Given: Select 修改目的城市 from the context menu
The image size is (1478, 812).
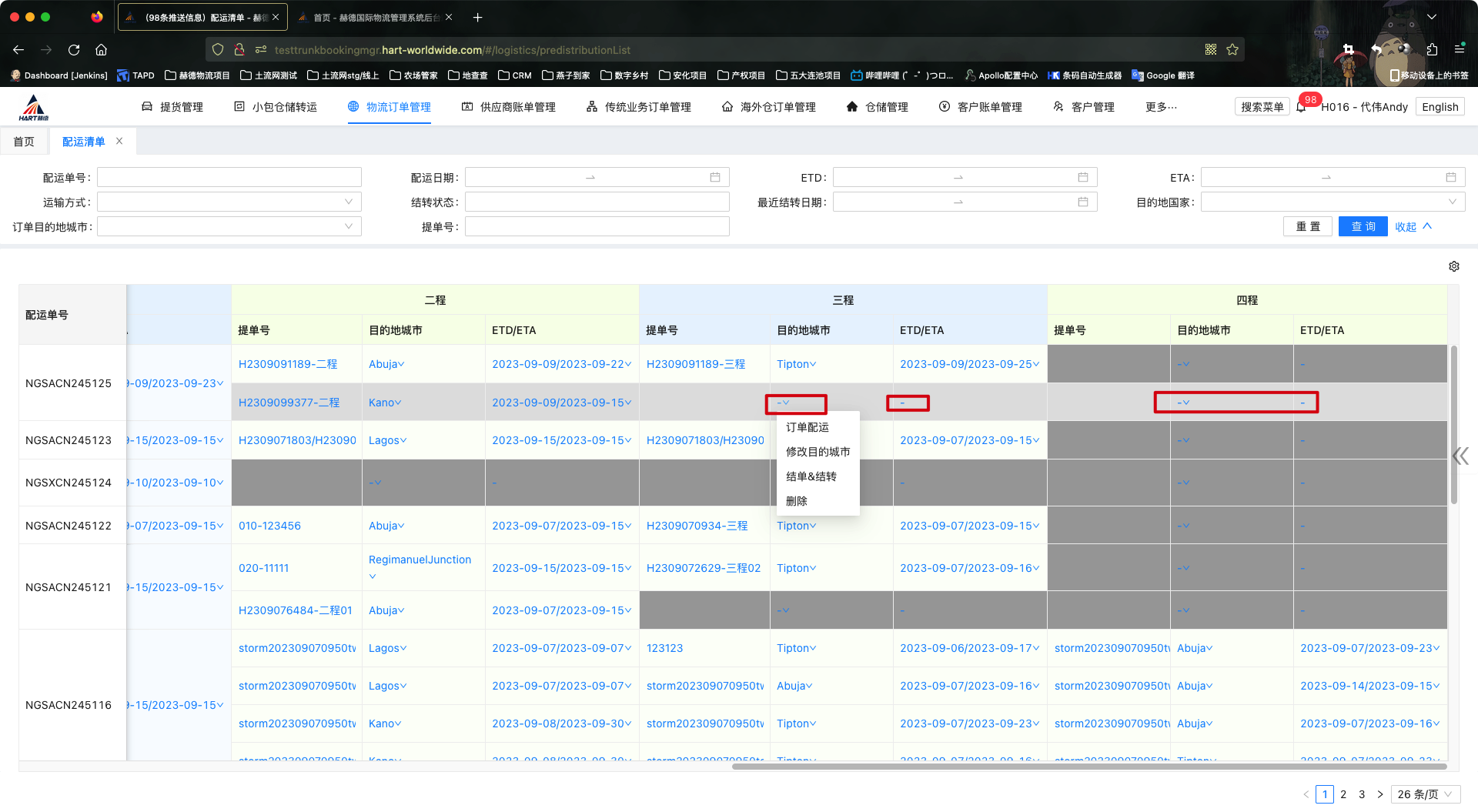Looking at the screenshot, I should [x=818, y=452].
